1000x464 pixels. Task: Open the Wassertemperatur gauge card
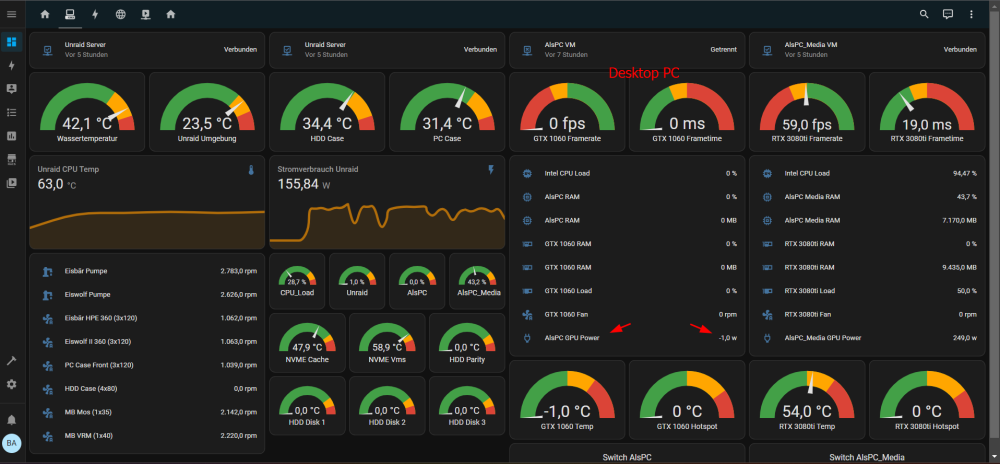tap(87, 111)
